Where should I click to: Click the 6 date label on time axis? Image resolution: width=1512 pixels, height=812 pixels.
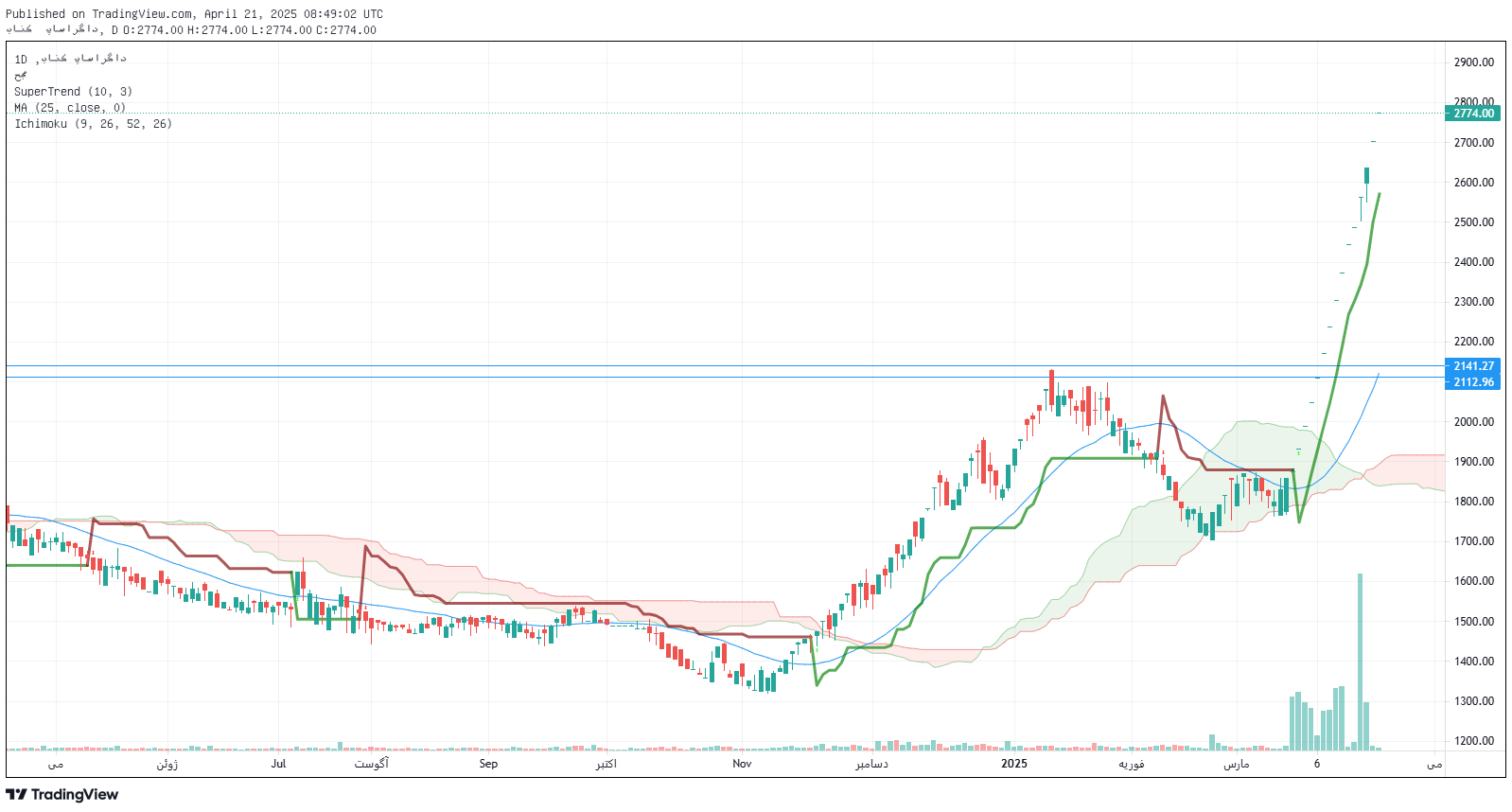coord(1316,764)
